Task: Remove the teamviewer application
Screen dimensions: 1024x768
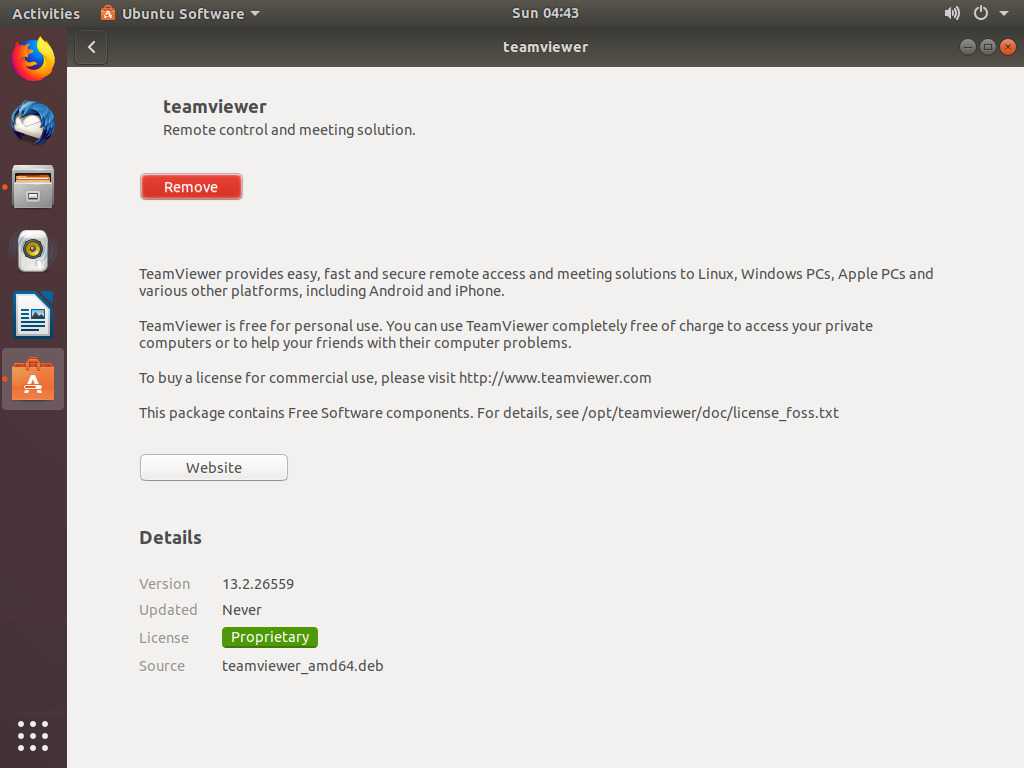Action: [191, 187]
